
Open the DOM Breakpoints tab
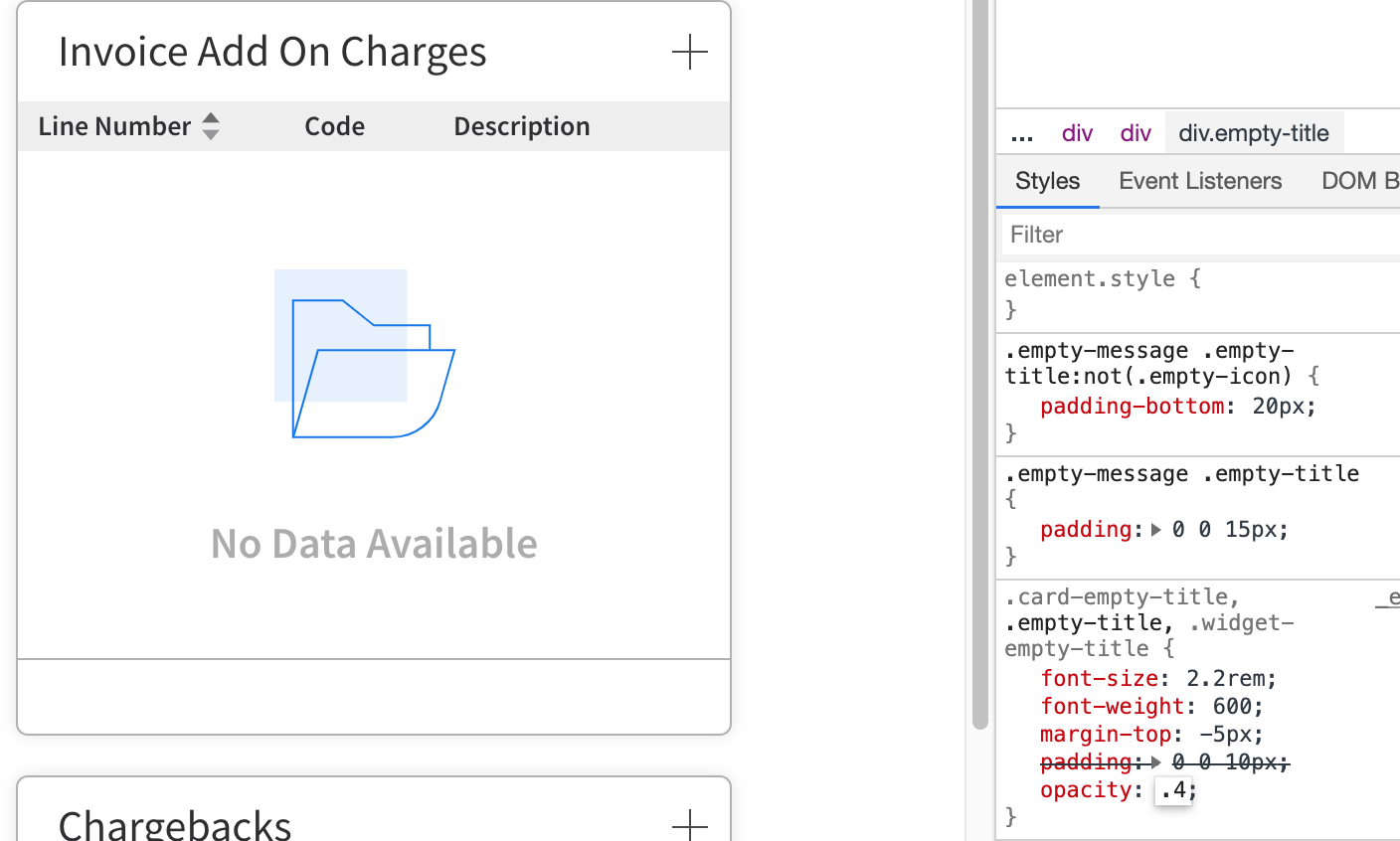tap(1360, 181)
